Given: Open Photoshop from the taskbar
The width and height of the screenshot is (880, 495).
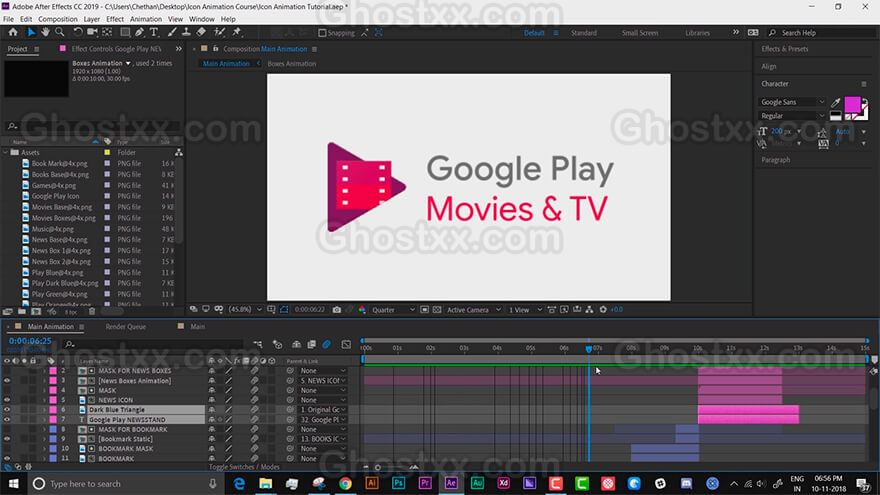Looking at the screenshot, I should (398, 483).
